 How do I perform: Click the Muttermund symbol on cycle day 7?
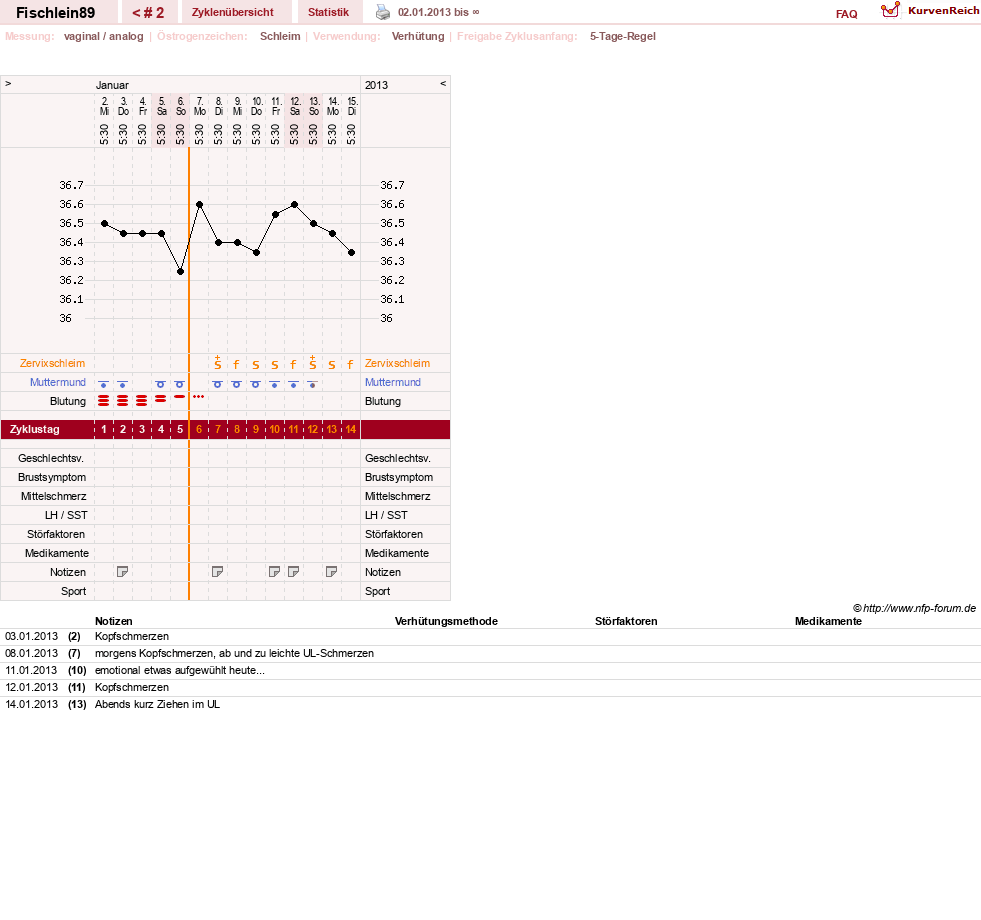[x=218, y=384]
